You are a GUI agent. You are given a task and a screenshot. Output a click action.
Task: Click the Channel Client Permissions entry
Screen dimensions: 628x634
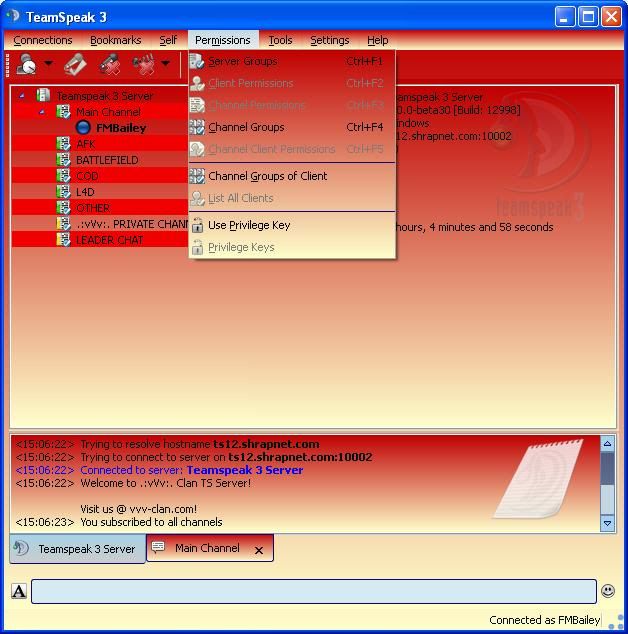click(x=292, y=149)
